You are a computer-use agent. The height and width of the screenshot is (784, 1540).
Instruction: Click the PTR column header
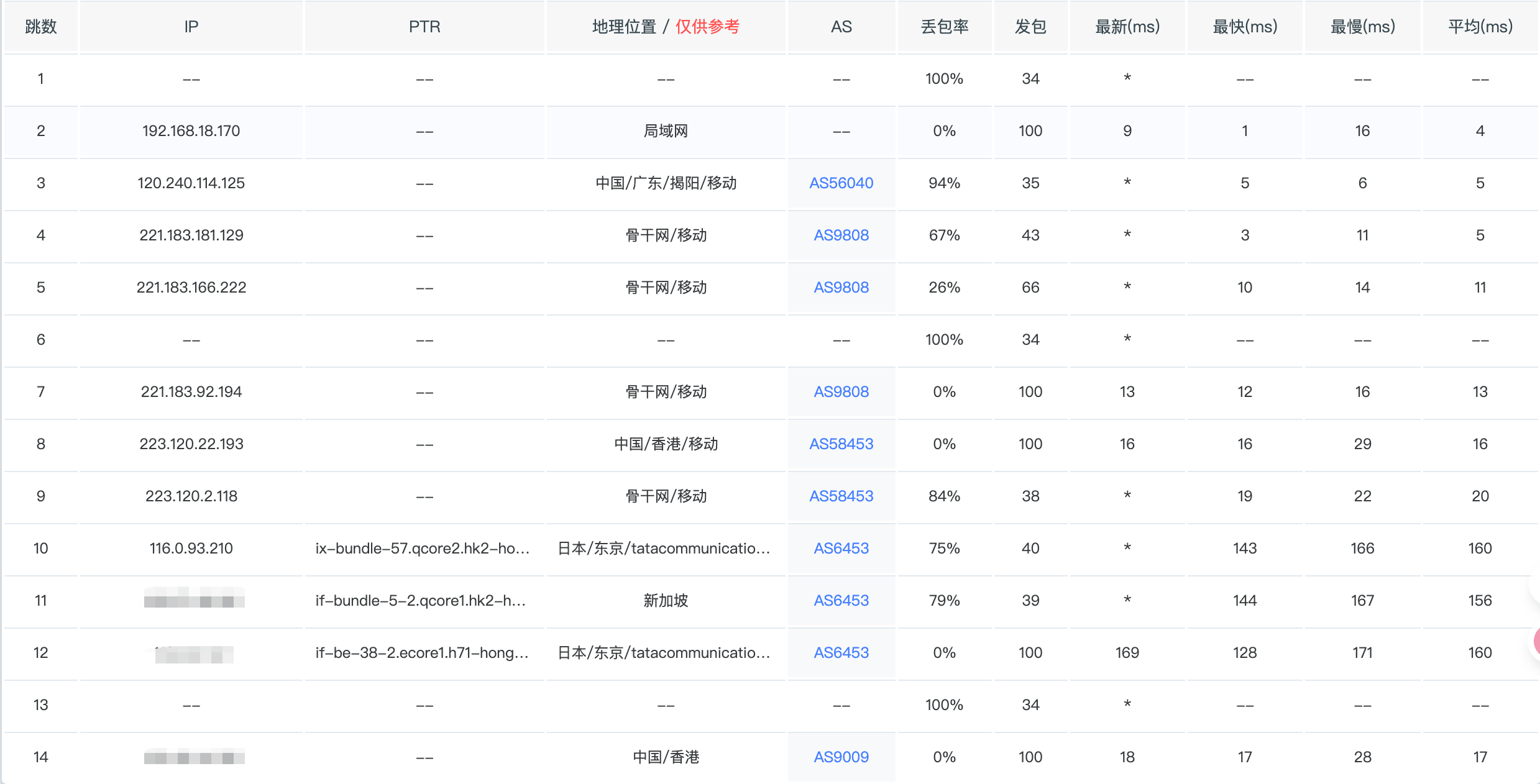click(x=424, y=27)
